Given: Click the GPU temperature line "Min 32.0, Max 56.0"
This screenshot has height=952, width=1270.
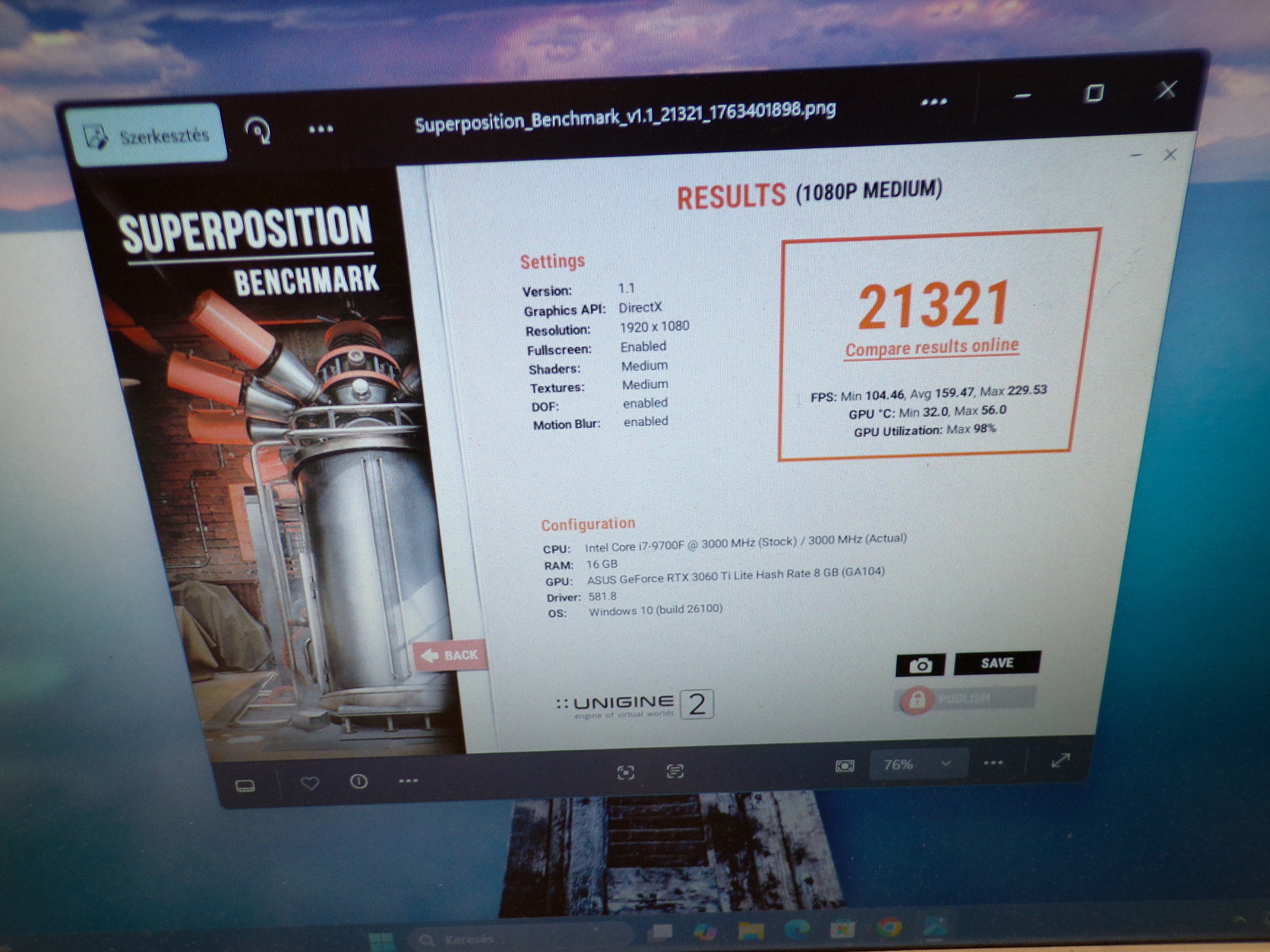Looking at the screenshot, I should 927,411.
